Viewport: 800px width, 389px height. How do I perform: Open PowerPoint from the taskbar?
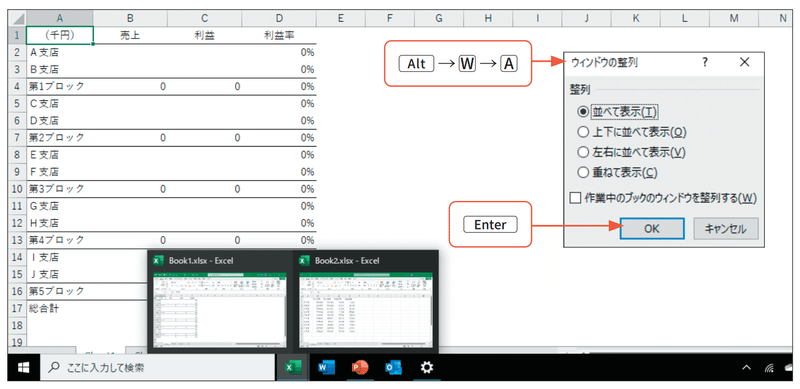click(360, 368)
